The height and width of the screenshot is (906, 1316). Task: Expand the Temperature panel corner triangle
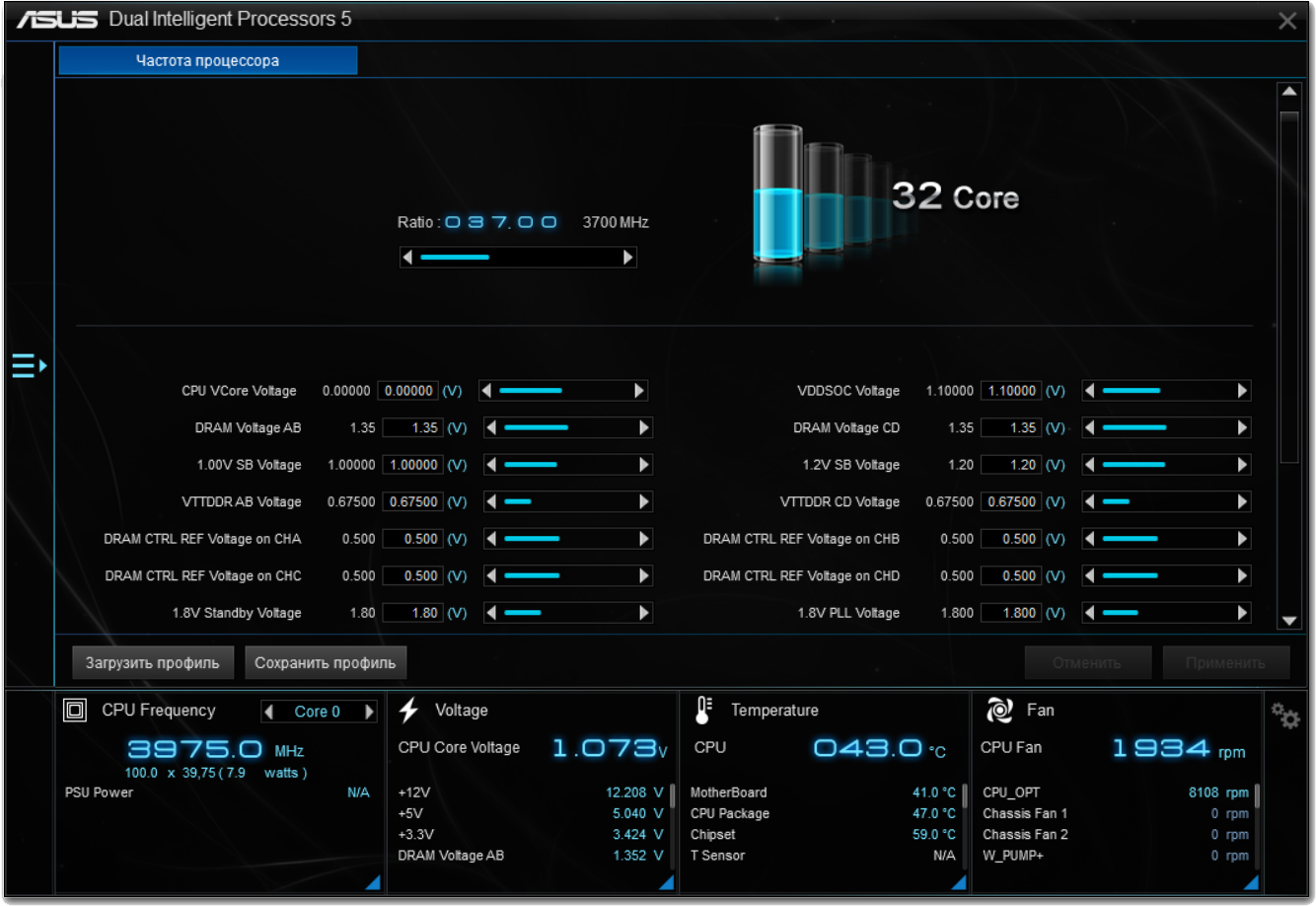[959, 882]
